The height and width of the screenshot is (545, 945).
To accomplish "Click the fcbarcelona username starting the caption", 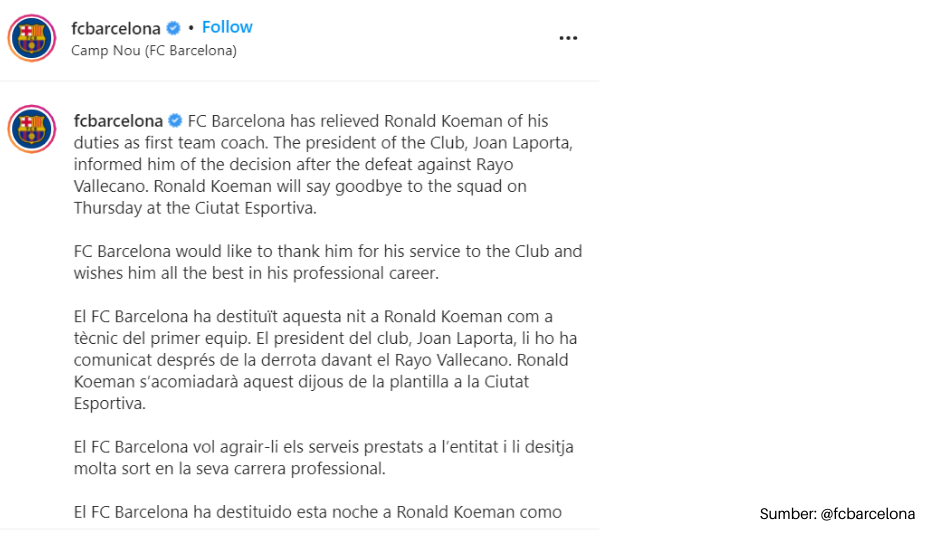I will pyautogui.click(x=118, y=121).
